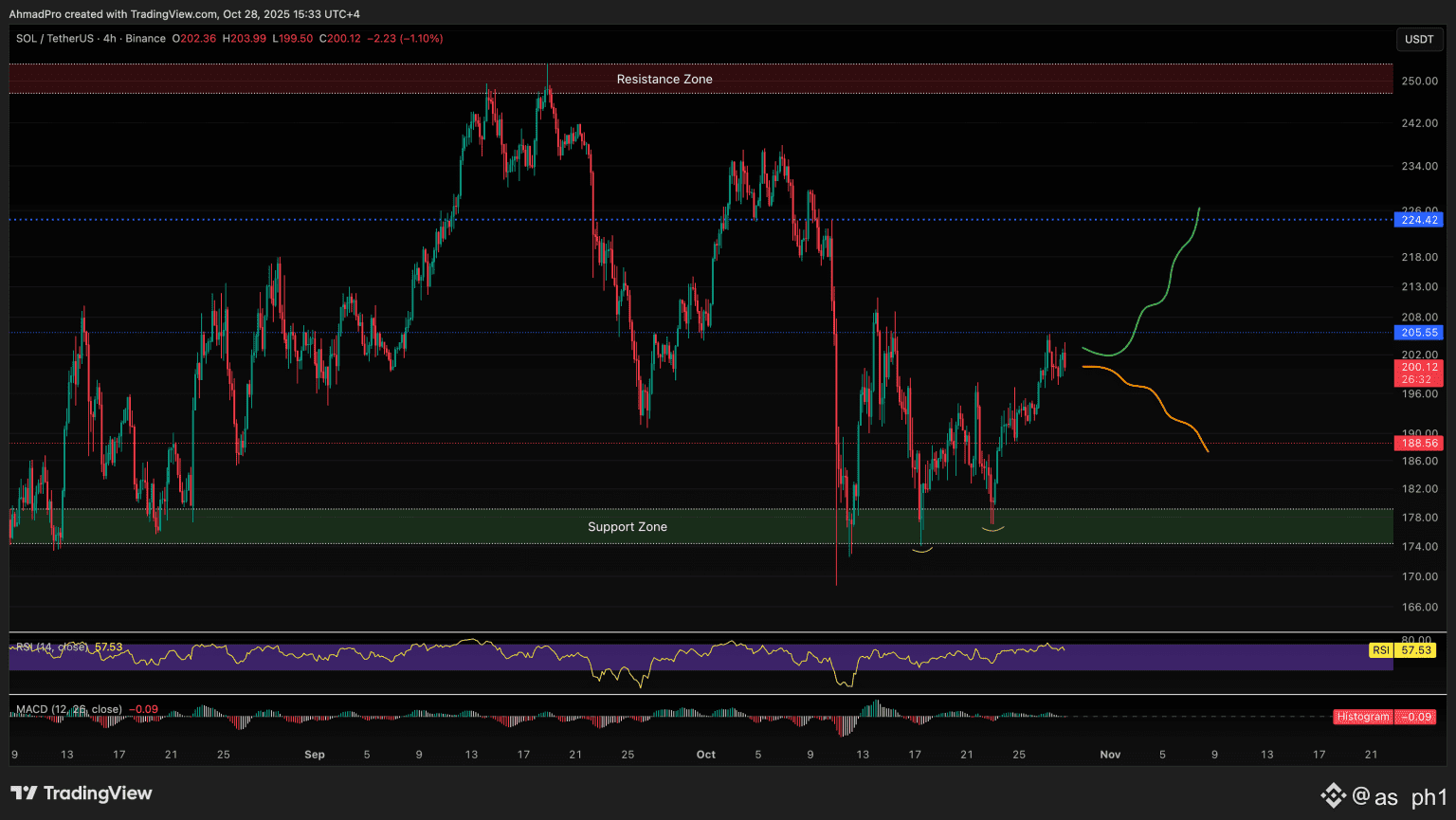This screenshot has height=820, width=1456.
Task: Click the blue 224.42 price label
Action: 1418,220
